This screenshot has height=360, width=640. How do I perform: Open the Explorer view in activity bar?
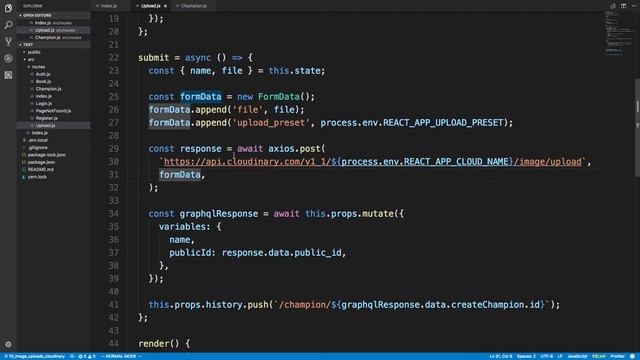pyautogui.click(x=8, y=8)
